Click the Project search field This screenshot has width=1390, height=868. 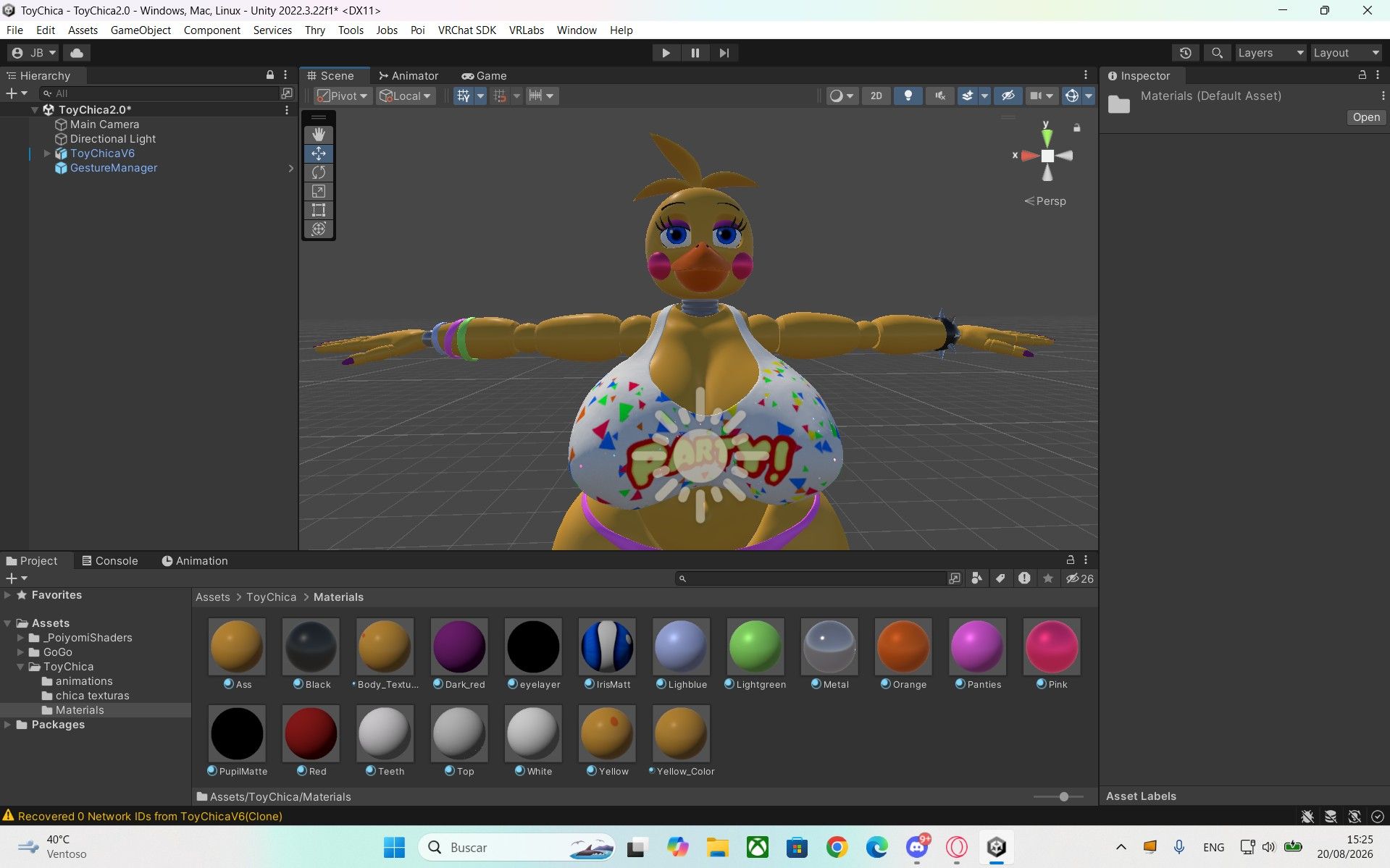[x=811, y=578]
